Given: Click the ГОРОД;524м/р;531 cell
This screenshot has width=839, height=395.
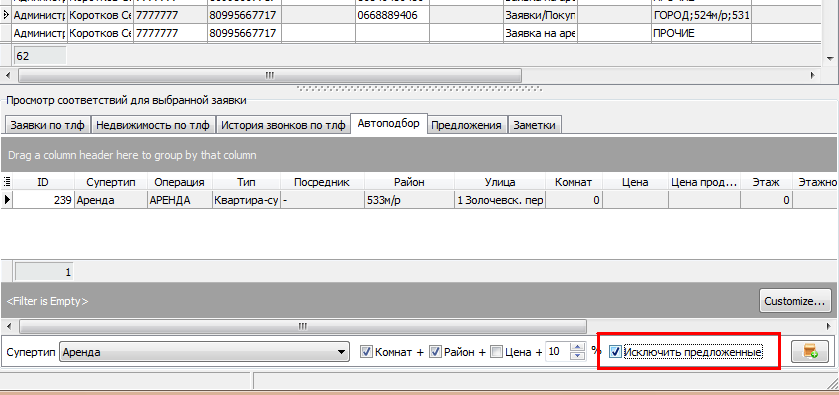Looking at the screenshot, I should click(701, 15).
